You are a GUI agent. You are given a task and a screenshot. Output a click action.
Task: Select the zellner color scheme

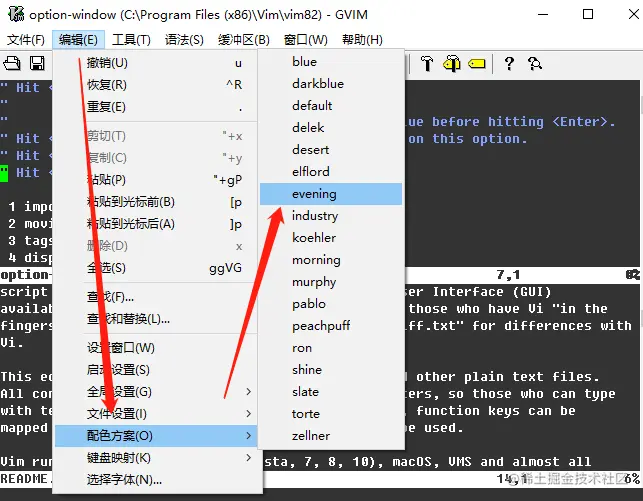pos(331,436)
